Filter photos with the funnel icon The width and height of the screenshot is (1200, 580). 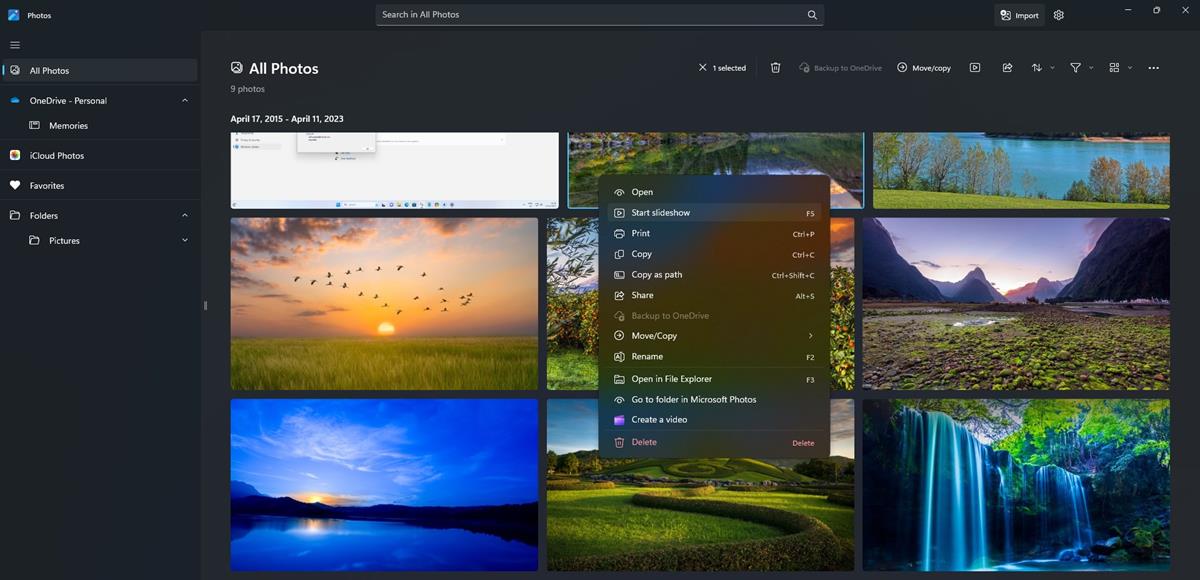pyautogui.click(x=1075, y=67)
